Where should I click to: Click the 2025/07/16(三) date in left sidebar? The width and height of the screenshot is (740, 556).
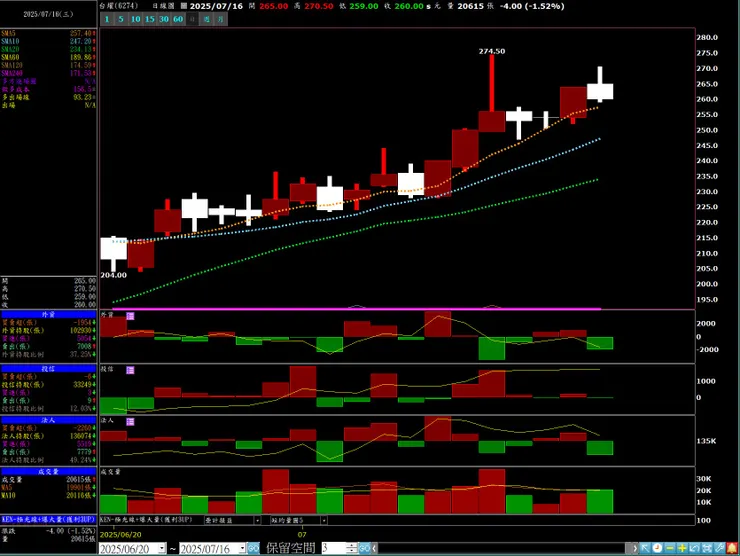click(48, 14)
